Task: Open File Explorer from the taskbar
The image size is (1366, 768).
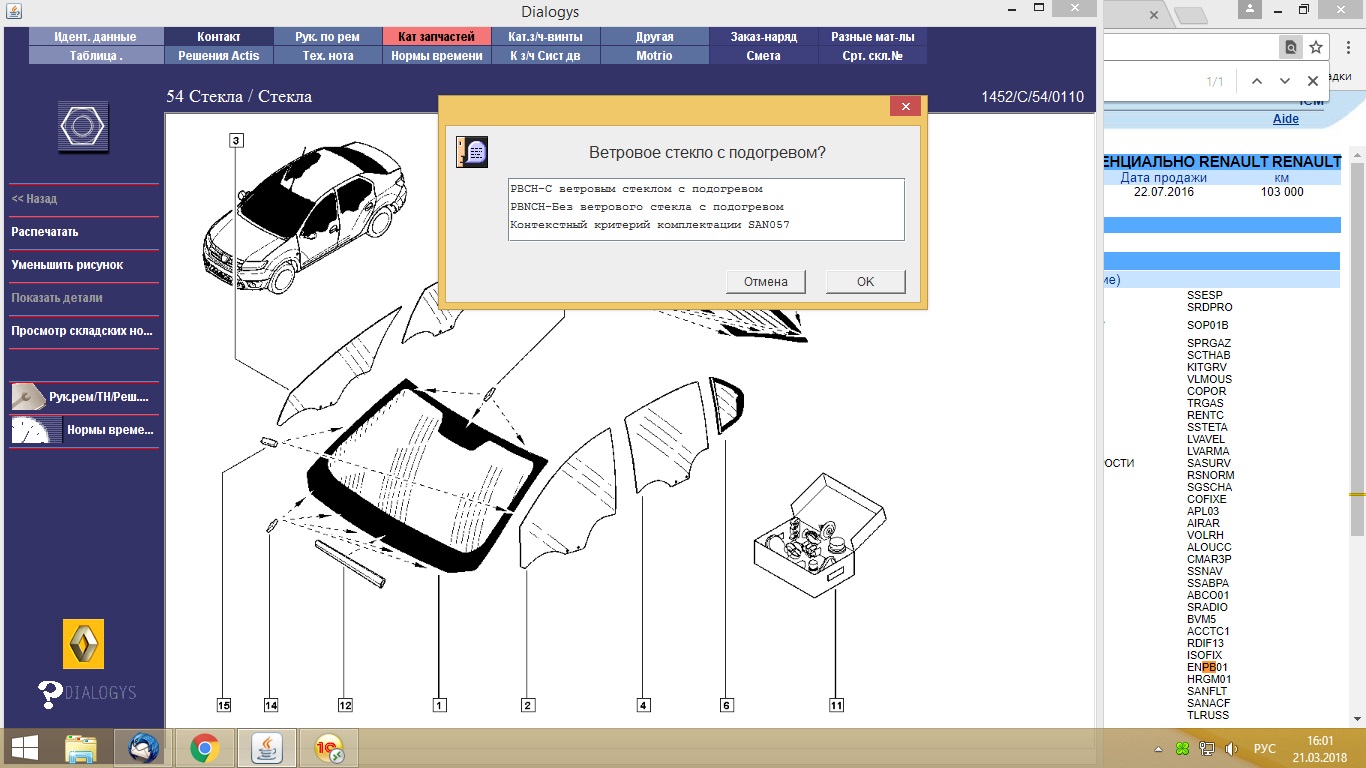Action: coord(81,748)
